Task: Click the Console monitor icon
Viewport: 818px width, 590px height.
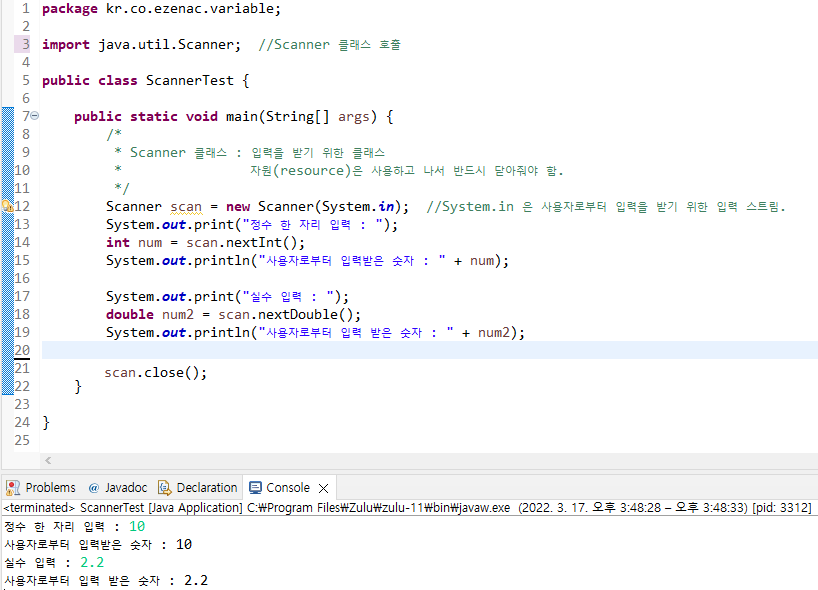Action: (x=255, y=488)
